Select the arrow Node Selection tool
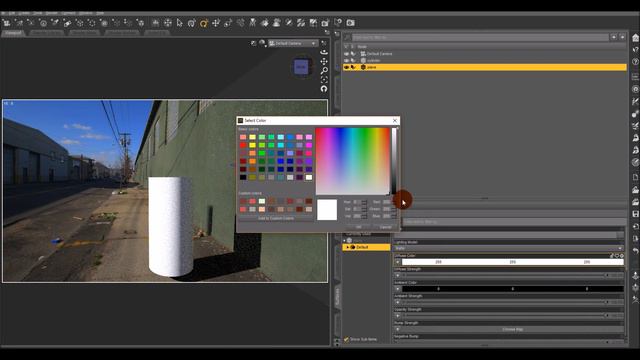The image size is (640, 360). coord(180,23)
